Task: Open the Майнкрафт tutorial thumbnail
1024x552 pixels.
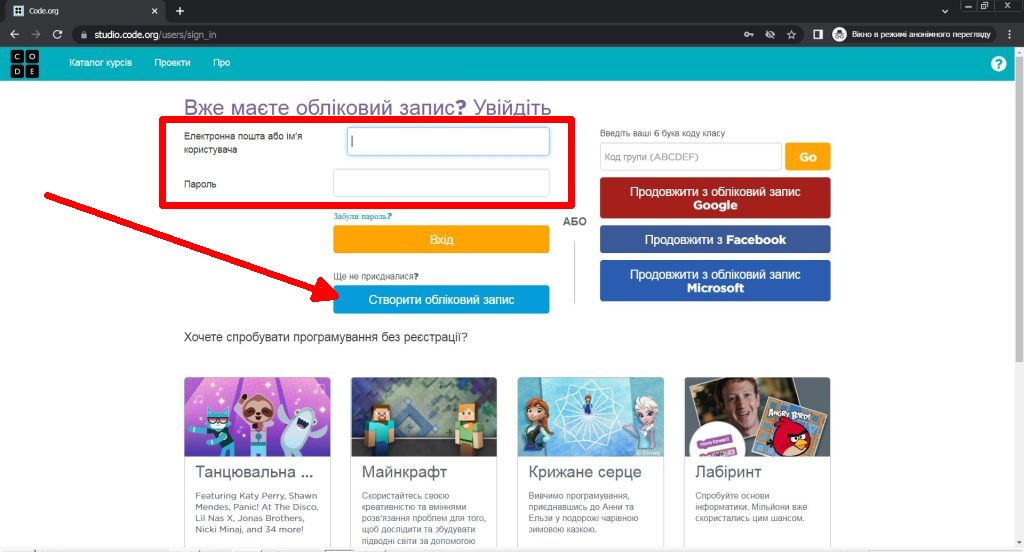Action: [424, 417]
